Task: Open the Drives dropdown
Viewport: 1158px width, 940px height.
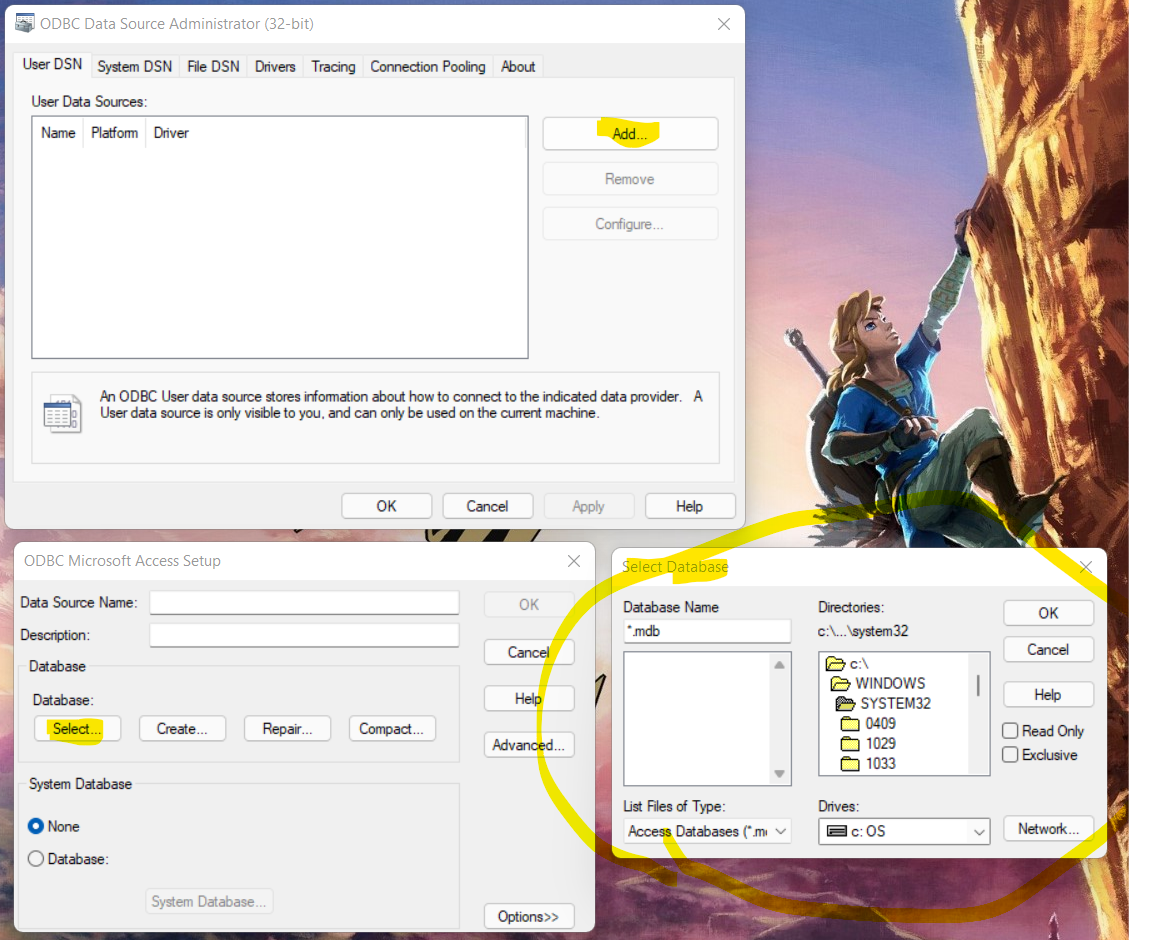Action: 904,831
